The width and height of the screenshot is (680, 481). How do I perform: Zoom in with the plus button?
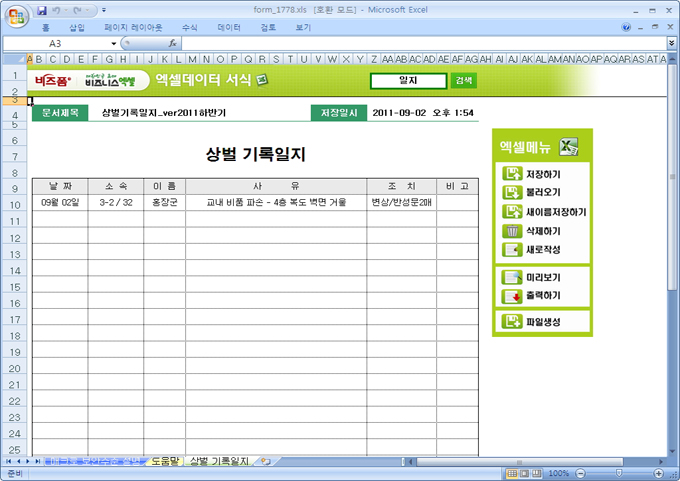pos(658,473)
